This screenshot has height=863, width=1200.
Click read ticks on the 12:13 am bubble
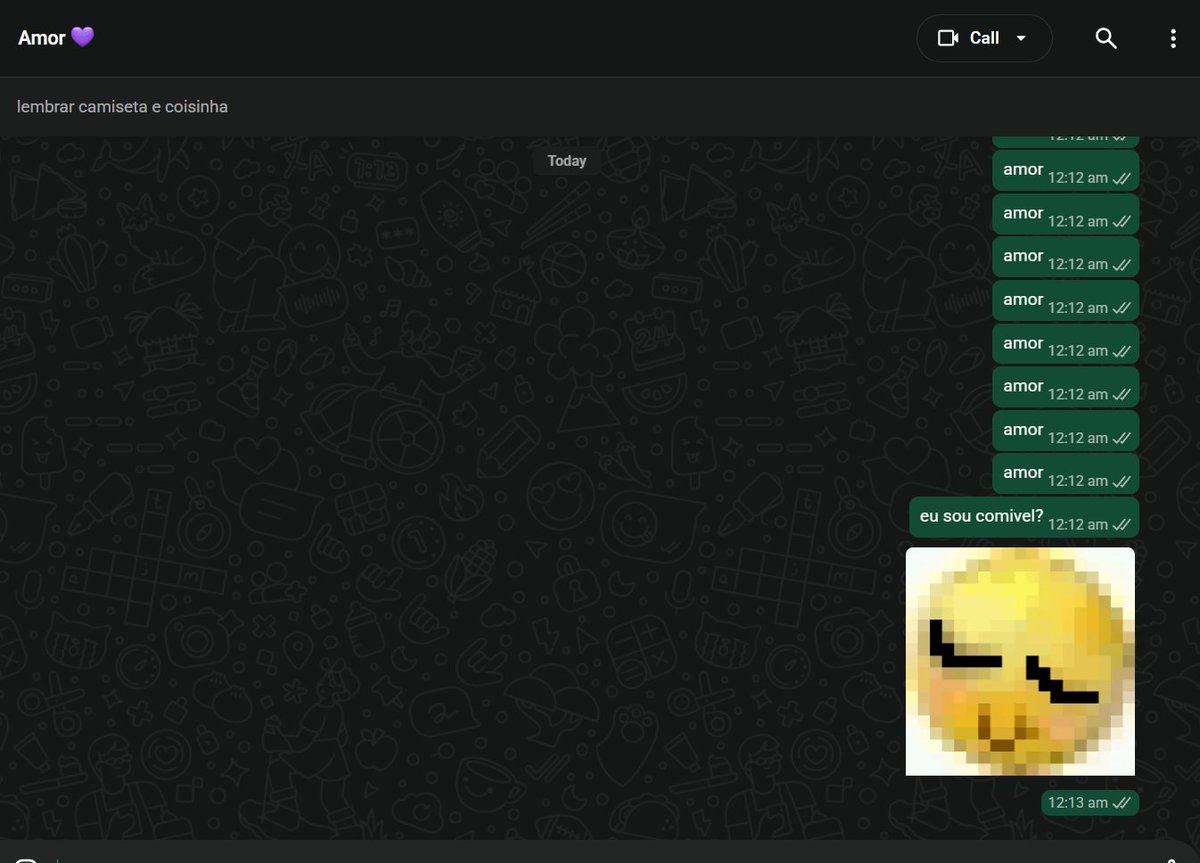[1121, 803]
